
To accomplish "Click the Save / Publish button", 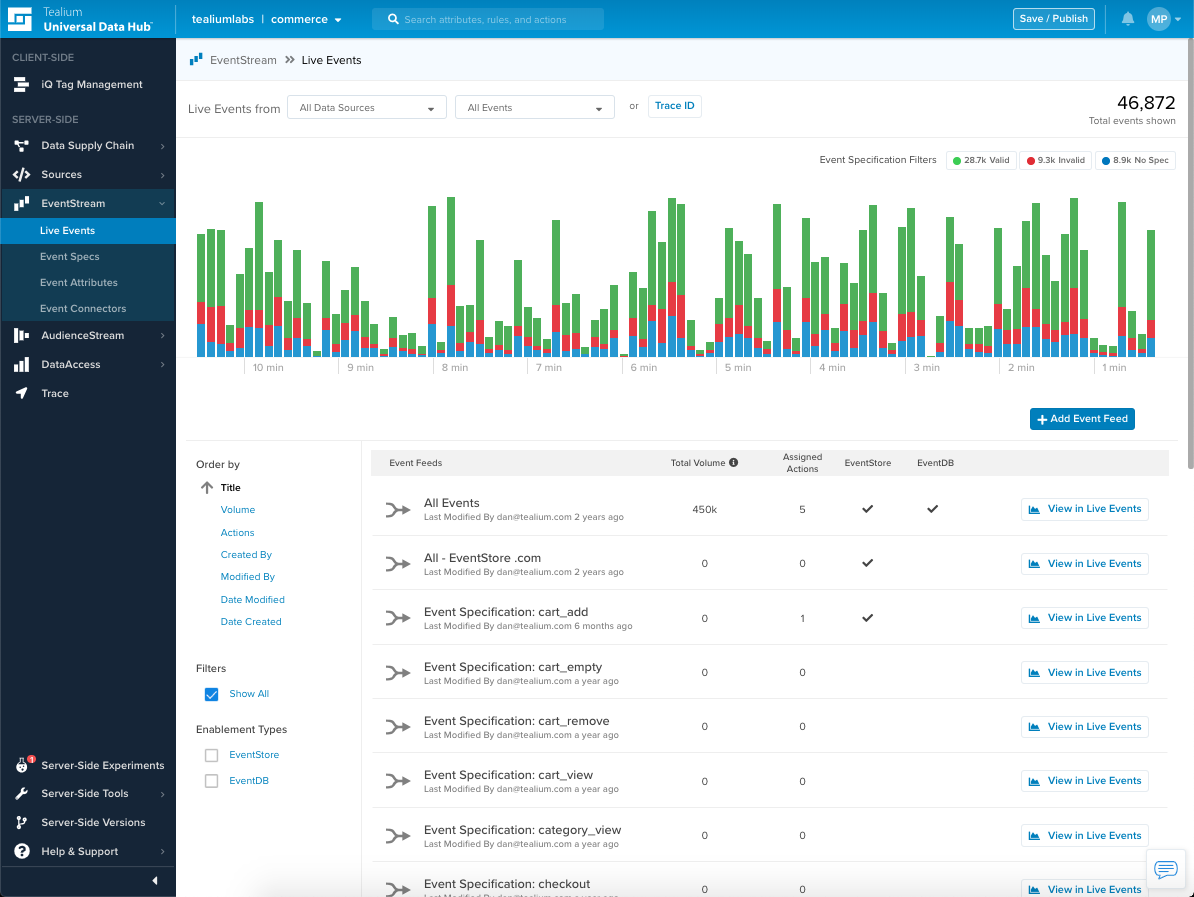I will click(x=1053, y=19).
